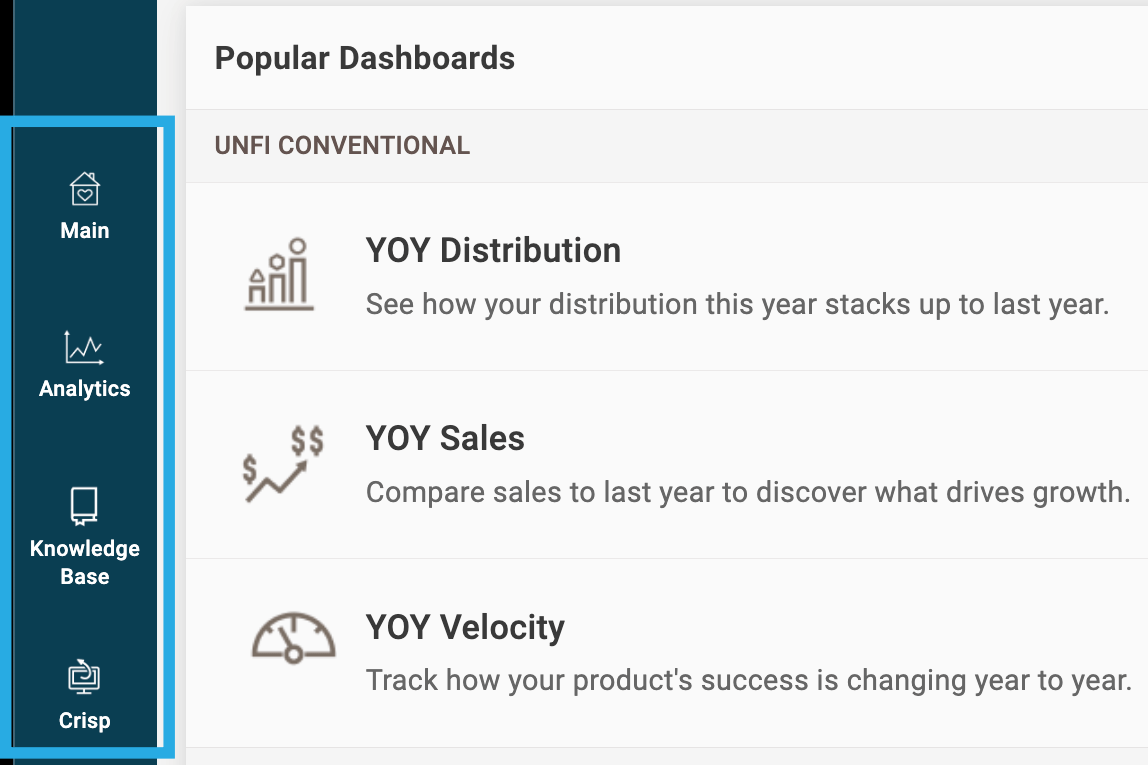Viewport: 1148px width, 765px height.
Task: Open the Analytics chart icon
Action: pos(84,348)
